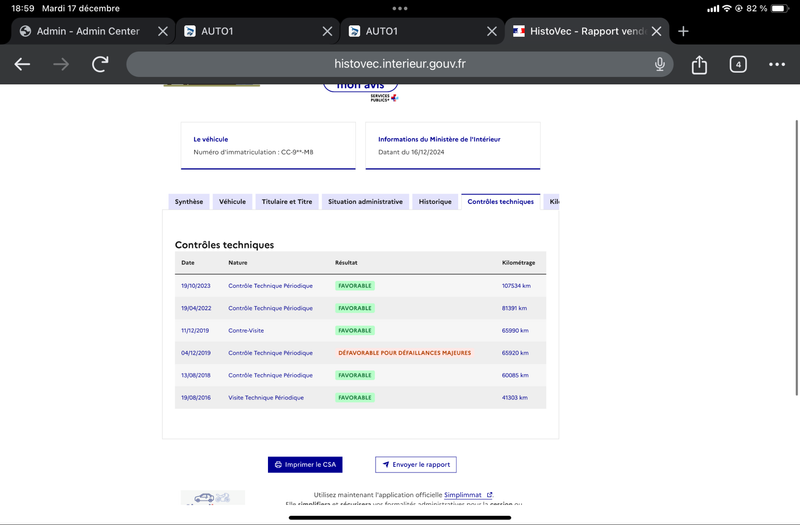
Task: Open the share icon in toolbar
Action: point(699,65)
